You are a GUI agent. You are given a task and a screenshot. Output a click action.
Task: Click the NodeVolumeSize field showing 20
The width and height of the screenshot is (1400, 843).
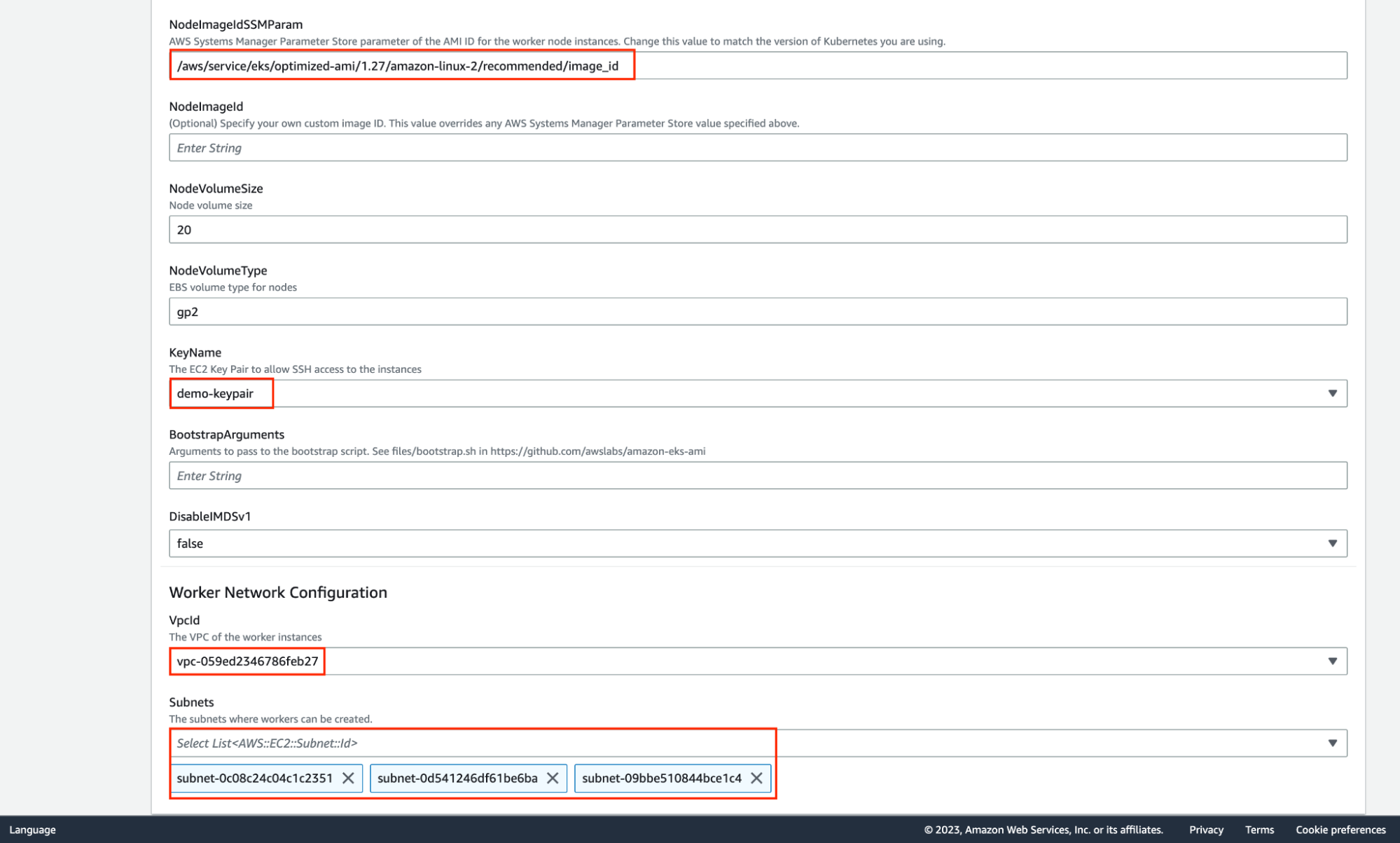point(756,230)
